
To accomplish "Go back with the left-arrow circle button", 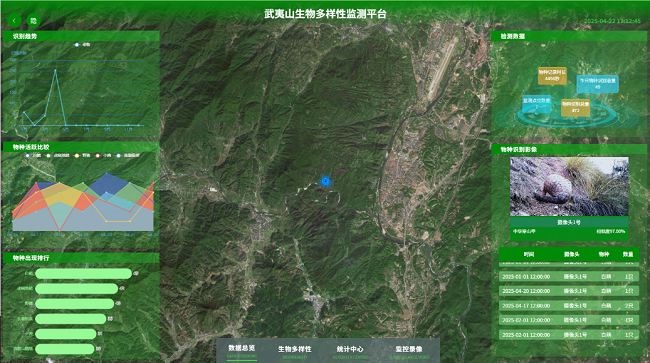I will tap(14, 20).
